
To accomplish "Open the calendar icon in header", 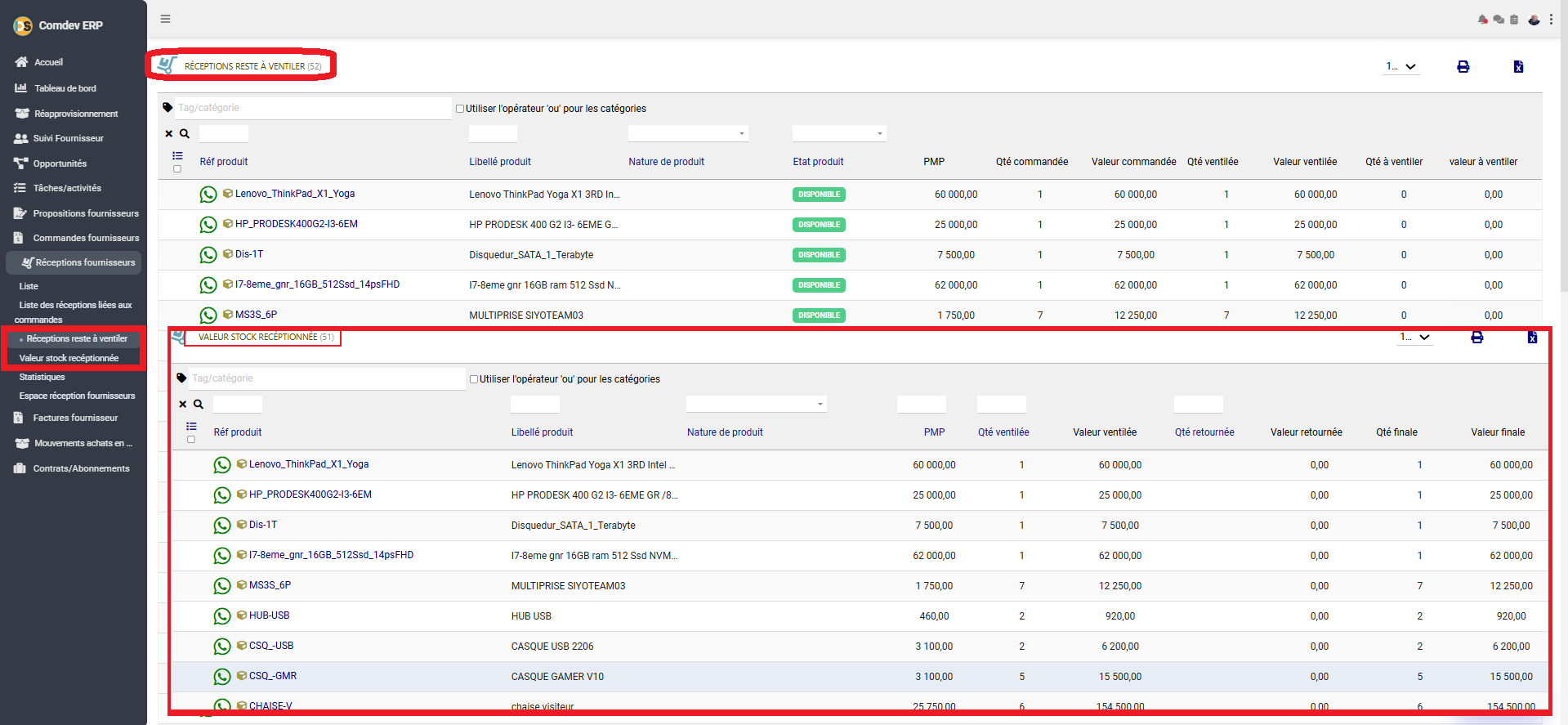I will [1514, 20].
